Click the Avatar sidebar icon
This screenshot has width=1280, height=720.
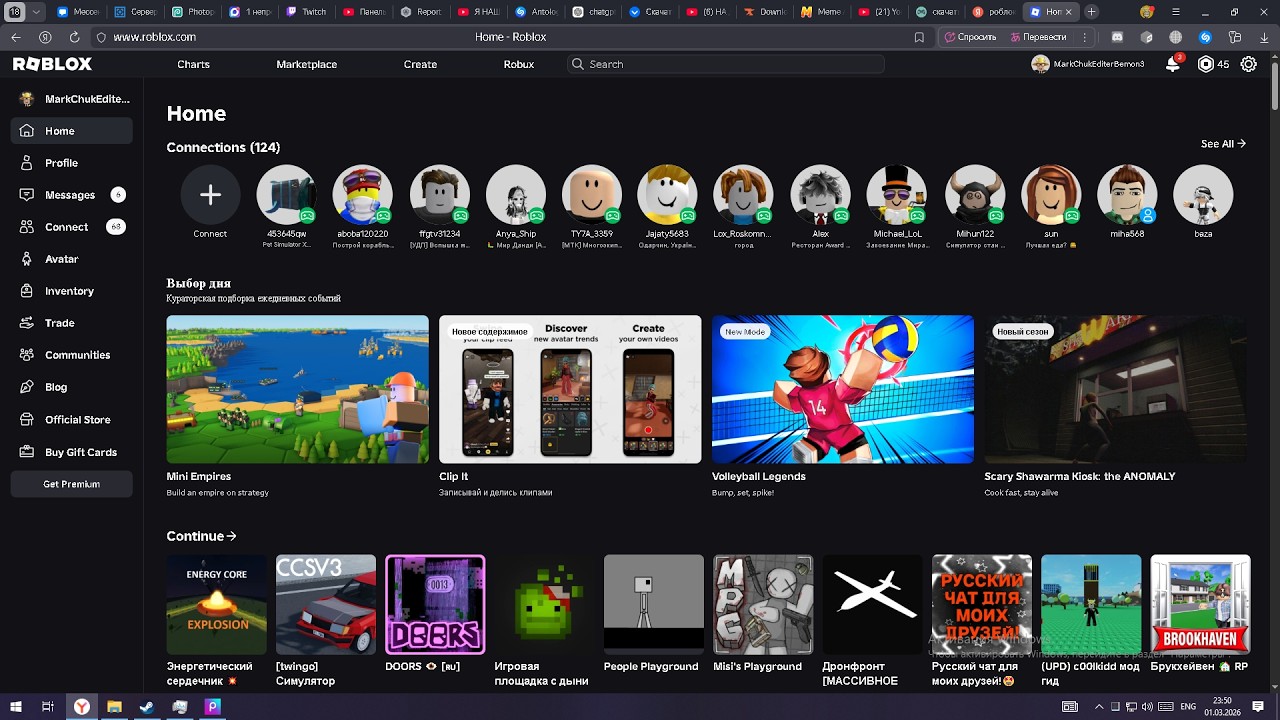(x=27, y=259)
